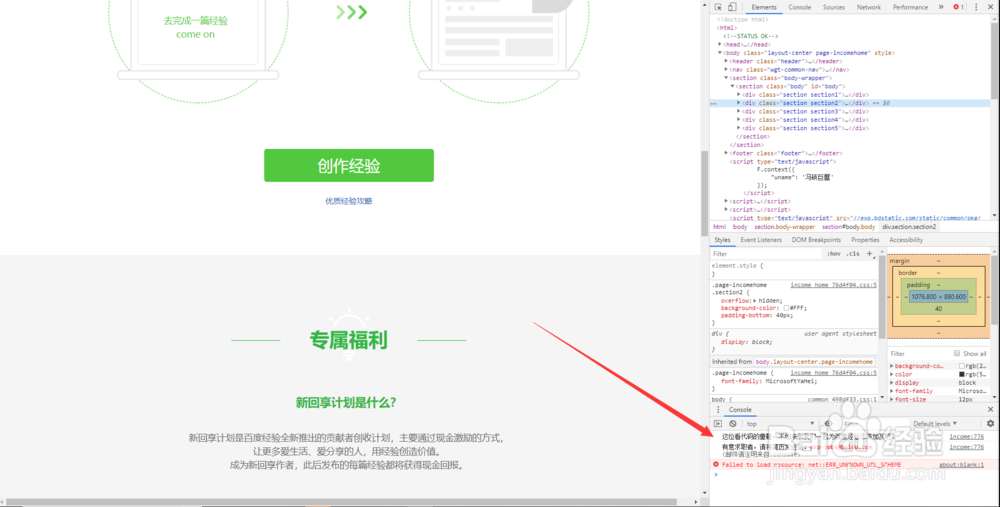
Task: Click the live expression eye icon
Action: [x=828, y=423]
